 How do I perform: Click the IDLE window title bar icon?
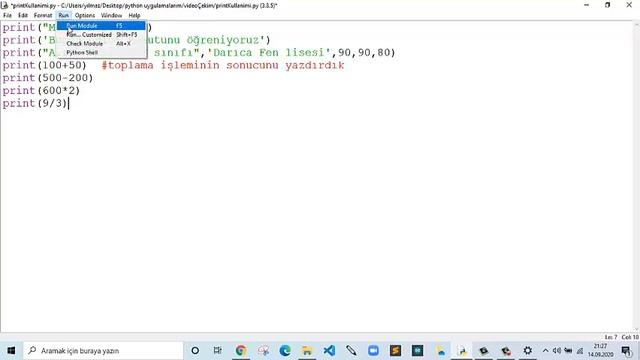(x=4, y=5)
